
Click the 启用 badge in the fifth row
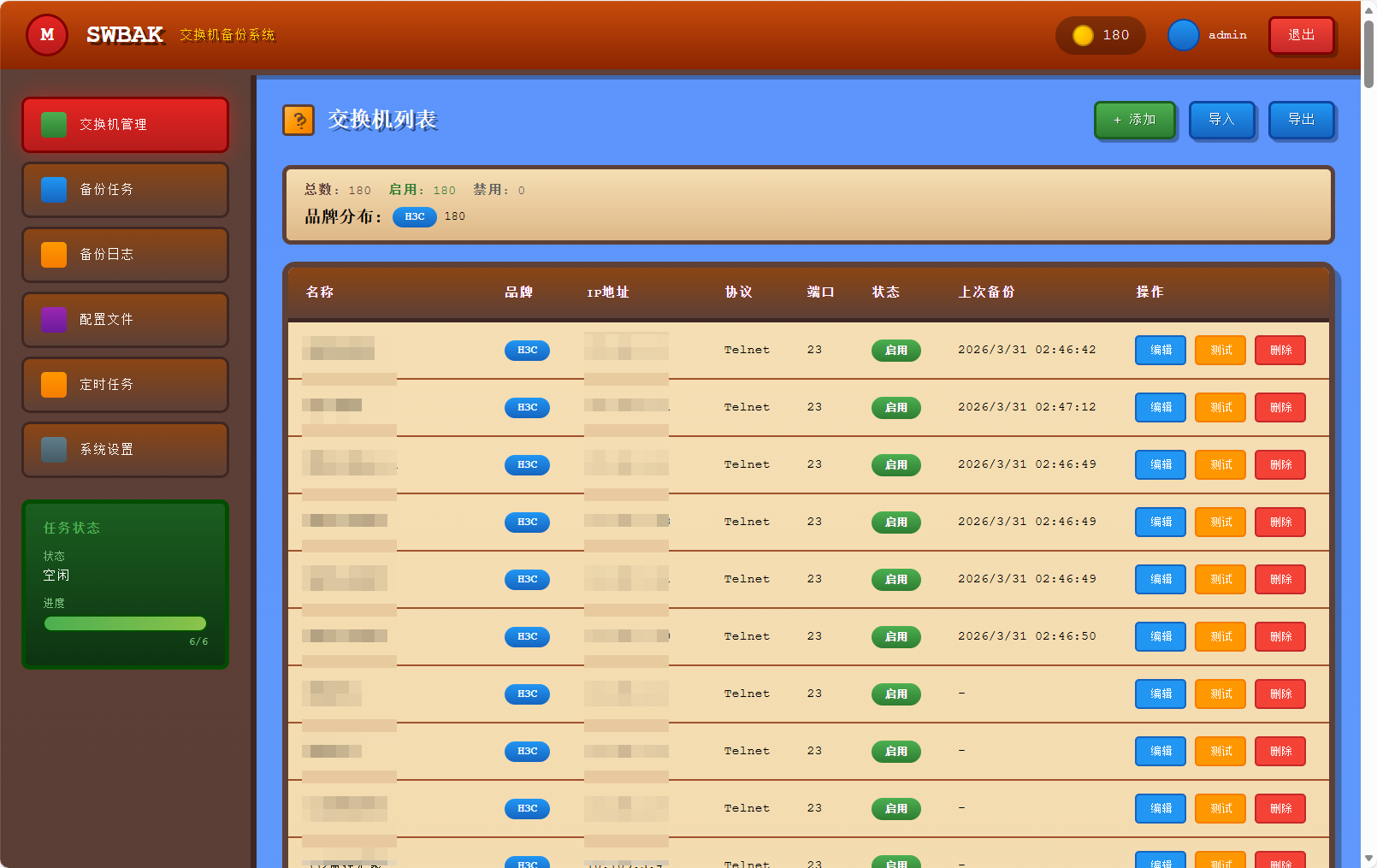[x=895, y=579]
